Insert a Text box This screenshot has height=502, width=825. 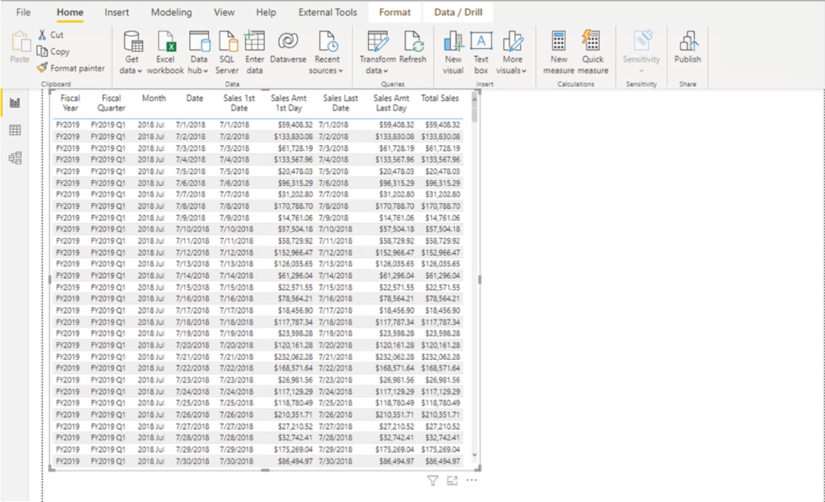[481, 41]
